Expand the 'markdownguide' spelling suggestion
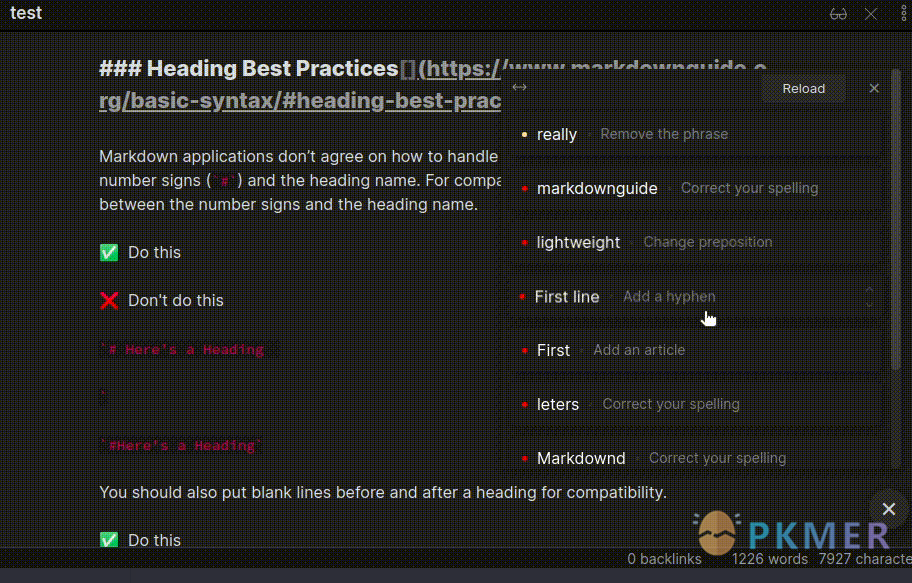Viewport: 912px width, 583px height. pos(695,189)
